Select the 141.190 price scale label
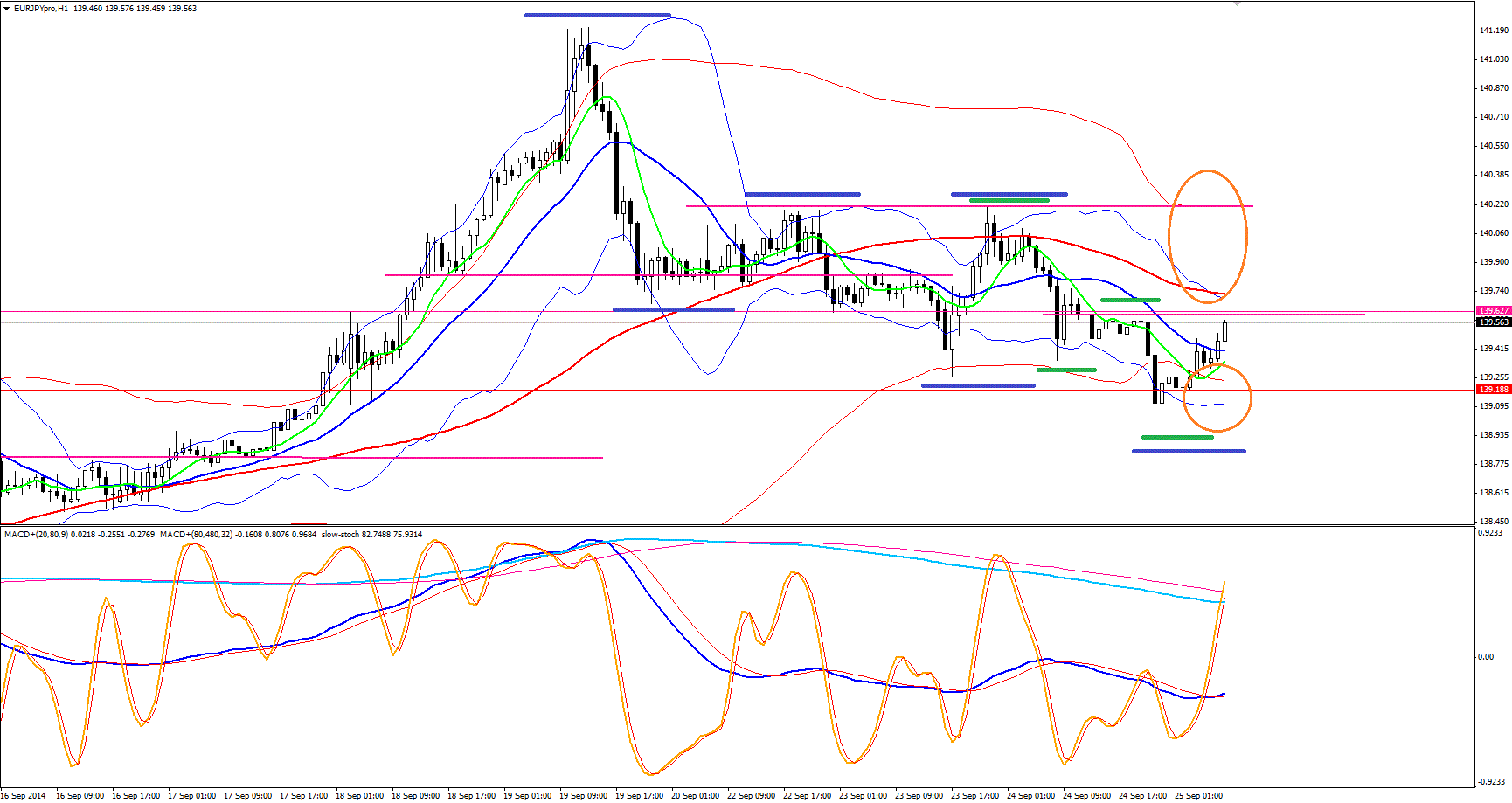The width and height of the screenshot is (1512, 803). (x=1494, y=31)
